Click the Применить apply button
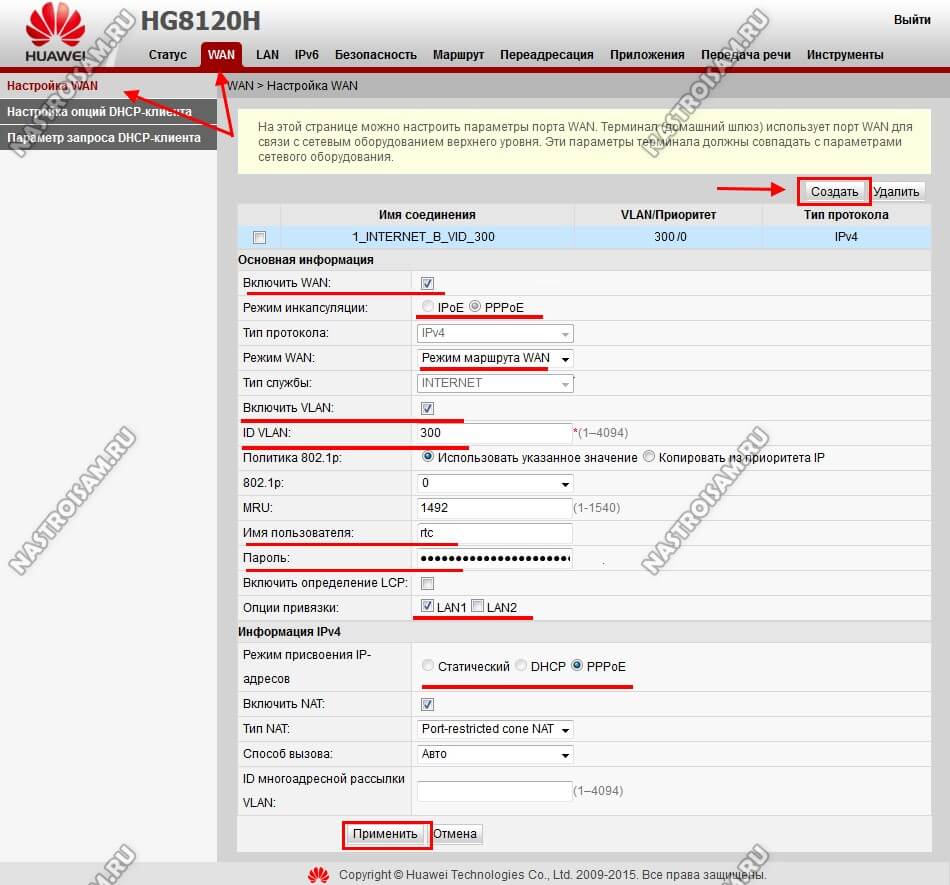The height and width of the screenshot is (885, 950). (x=386, y=833)
